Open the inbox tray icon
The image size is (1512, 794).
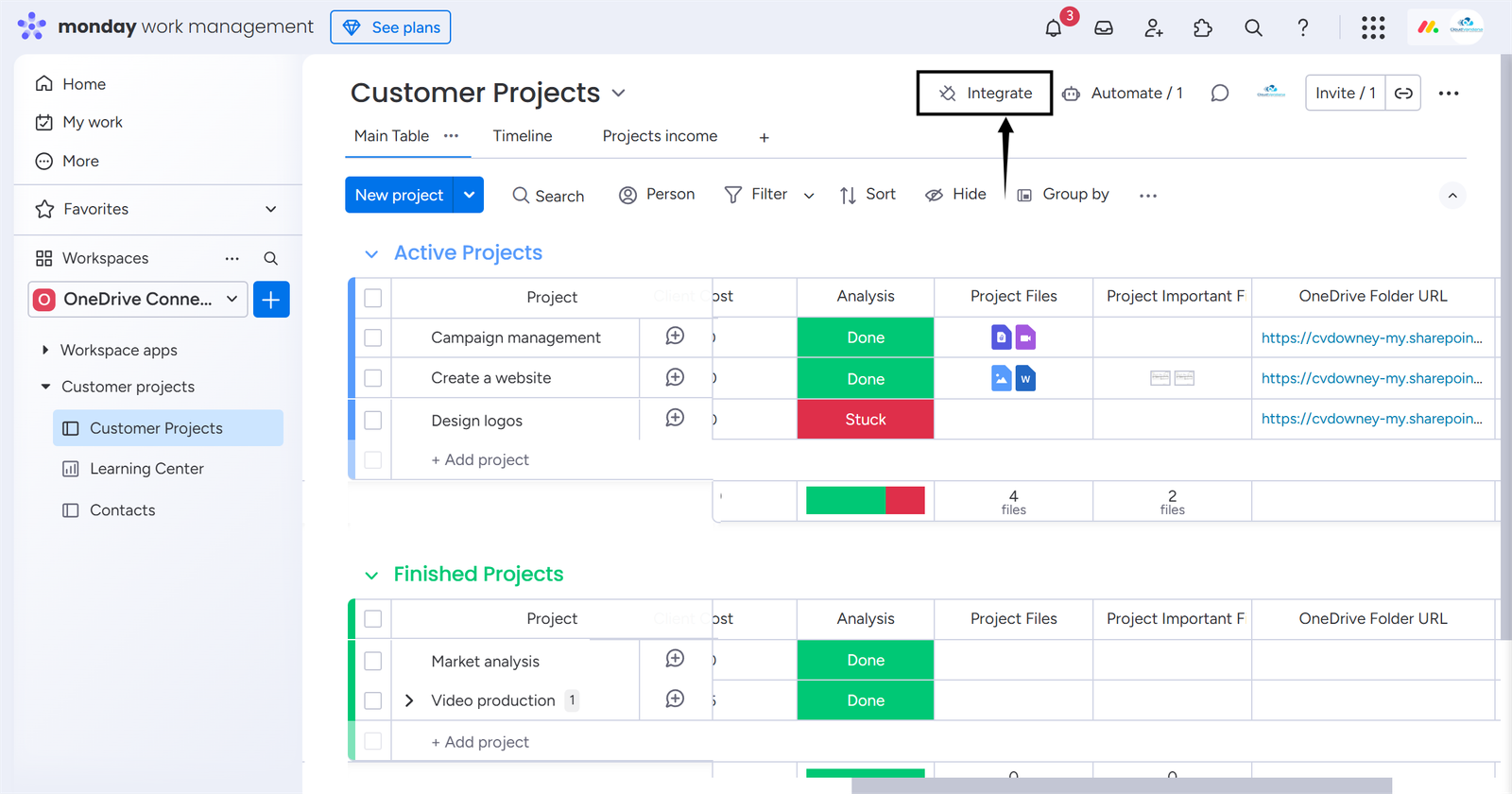(x=1104, y=28)
